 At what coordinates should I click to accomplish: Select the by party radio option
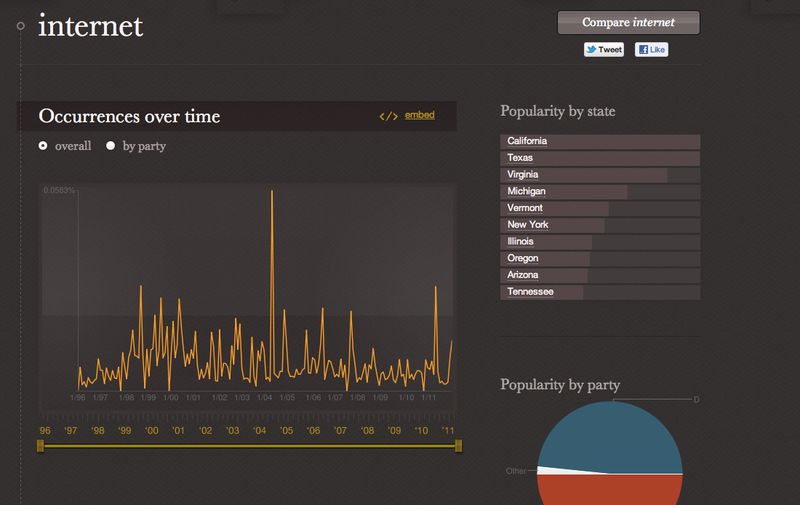[x=110, y=146]
